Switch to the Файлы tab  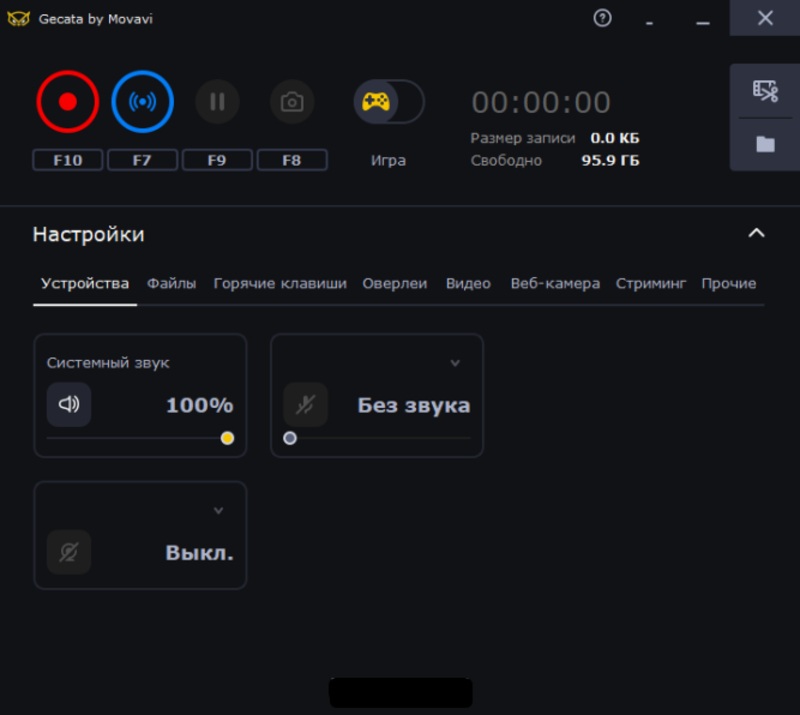pos(172,283)
